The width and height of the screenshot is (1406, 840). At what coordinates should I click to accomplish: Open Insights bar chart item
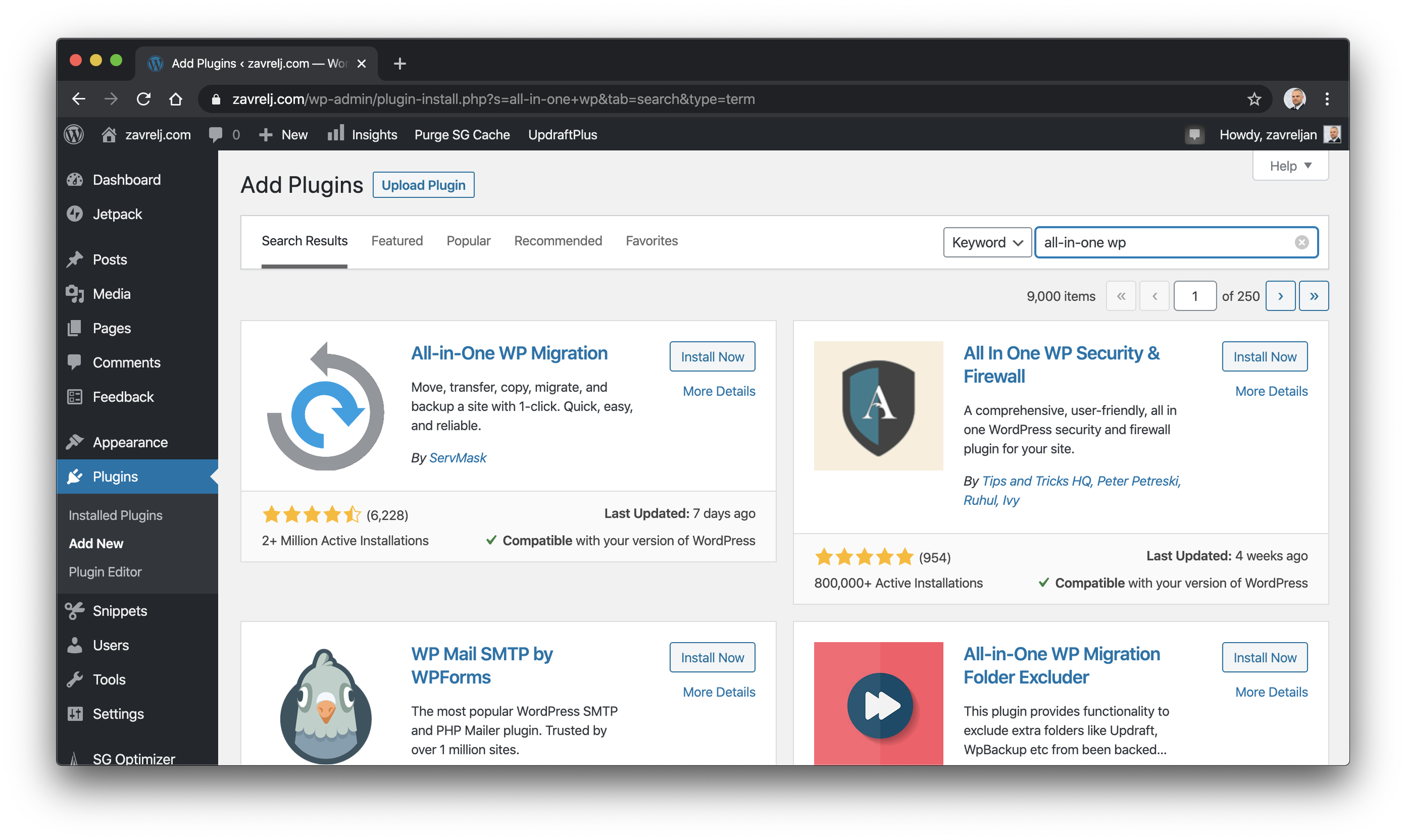pos(362,134)
